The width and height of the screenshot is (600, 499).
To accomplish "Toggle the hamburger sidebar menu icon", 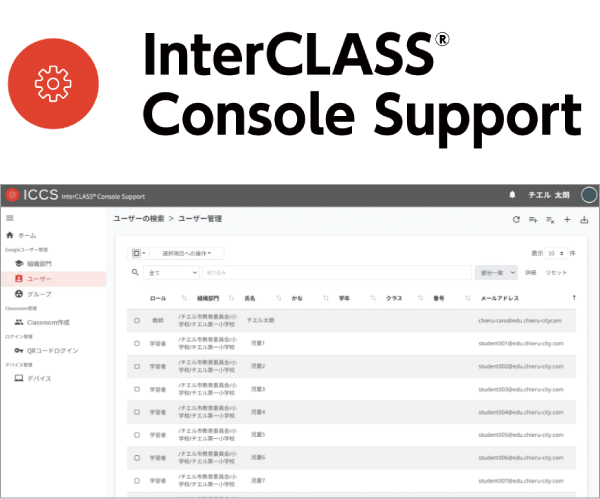I will (x=10, y=218).
